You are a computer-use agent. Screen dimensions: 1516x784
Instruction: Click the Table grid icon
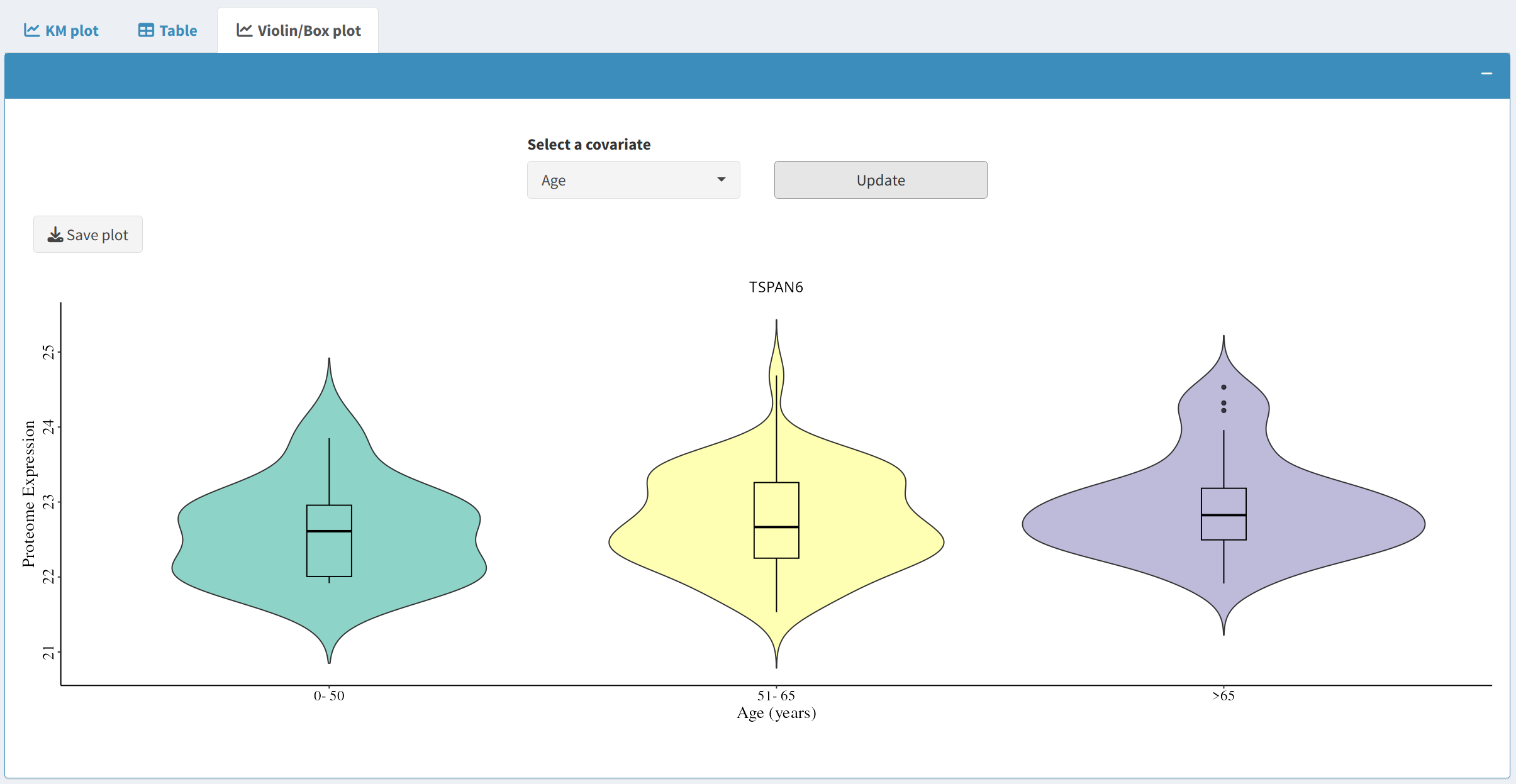tap(146, 30)
